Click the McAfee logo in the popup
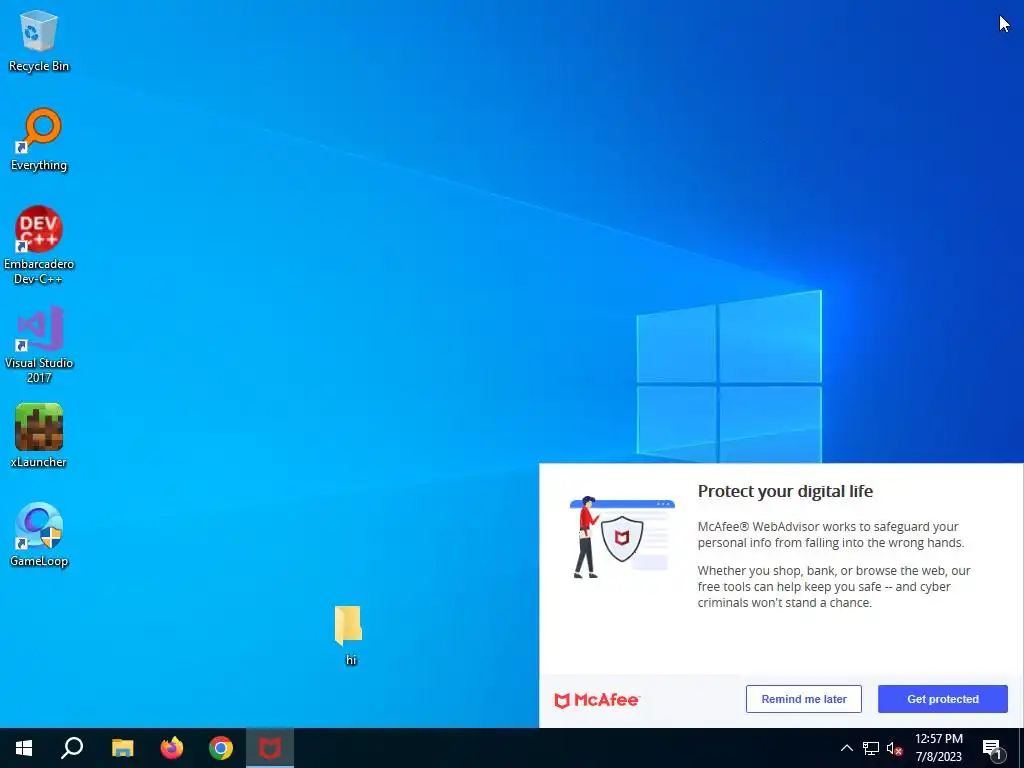This screenshot has width=1024, height=768. point(597,700)
